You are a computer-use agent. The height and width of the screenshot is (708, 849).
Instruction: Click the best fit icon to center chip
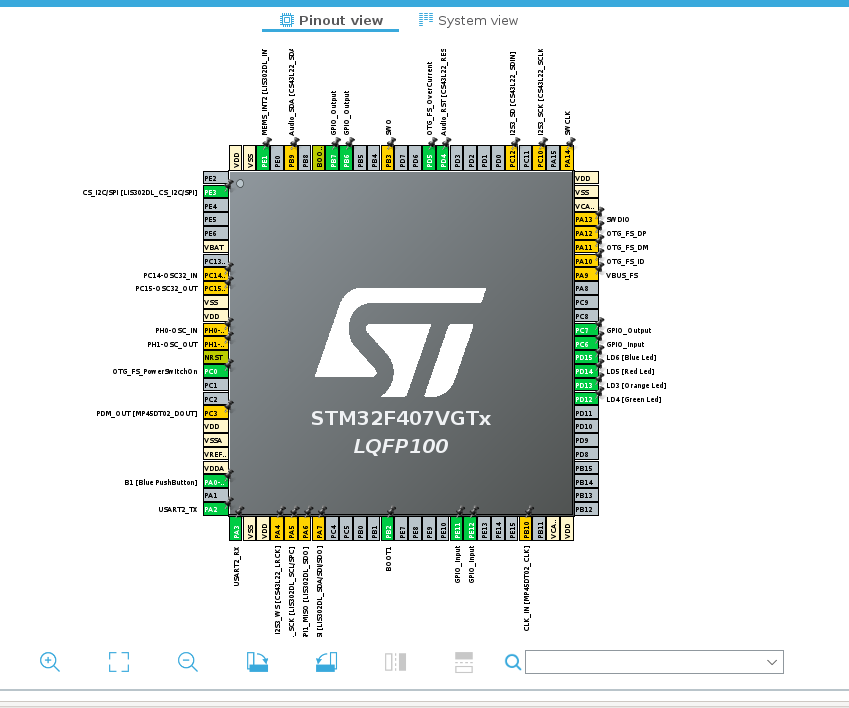118,661
